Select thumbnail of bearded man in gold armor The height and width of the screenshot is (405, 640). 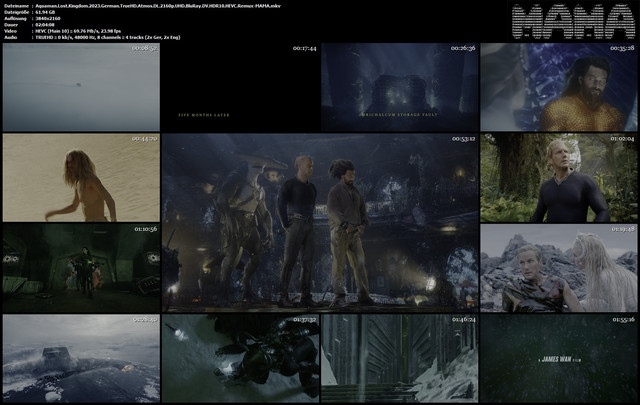[x=559, y=87]
